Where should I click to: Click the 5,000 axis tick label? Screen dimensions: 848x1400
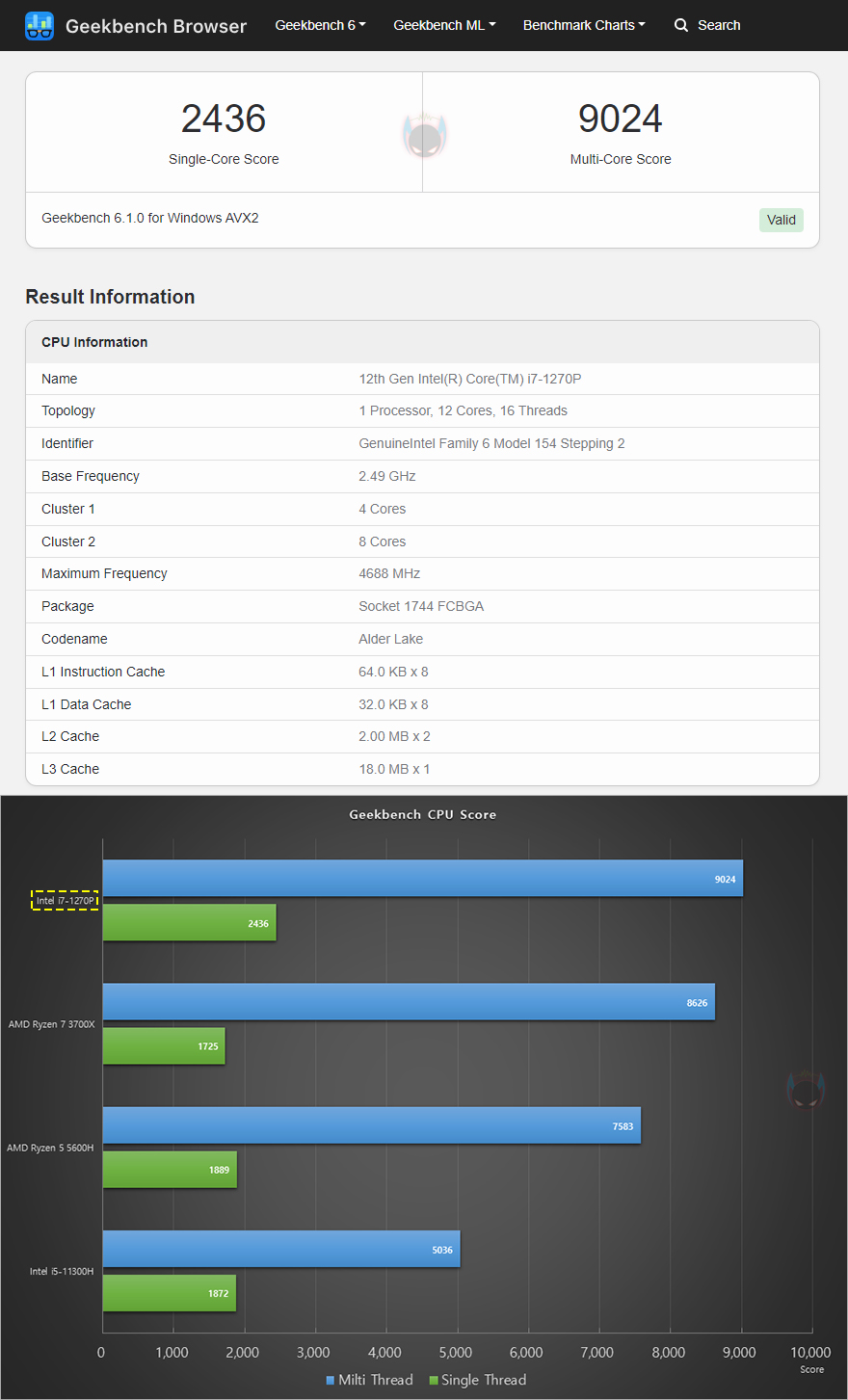(x=456, y=1353)
